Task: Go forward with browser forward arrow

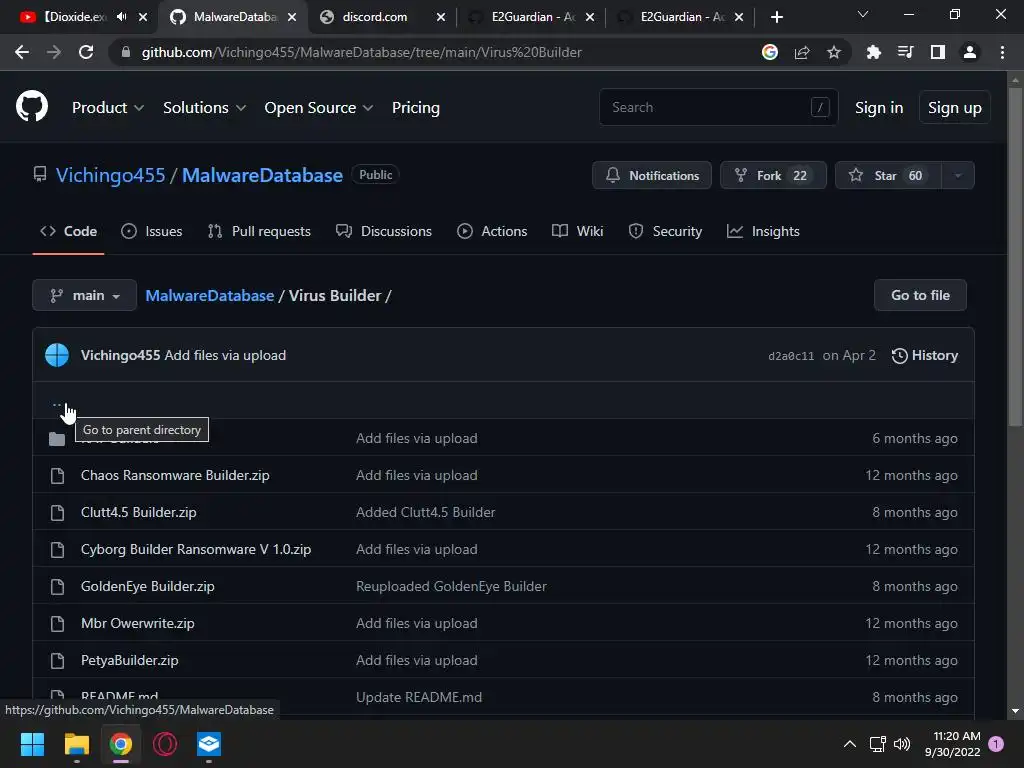Action: (x=54, y=52)
